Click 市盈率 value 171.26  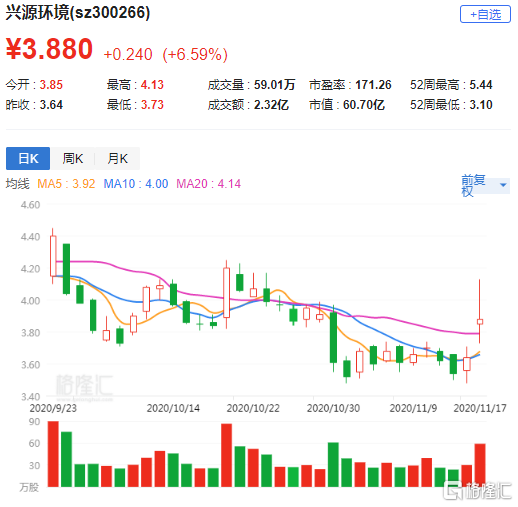click(373, 85)
